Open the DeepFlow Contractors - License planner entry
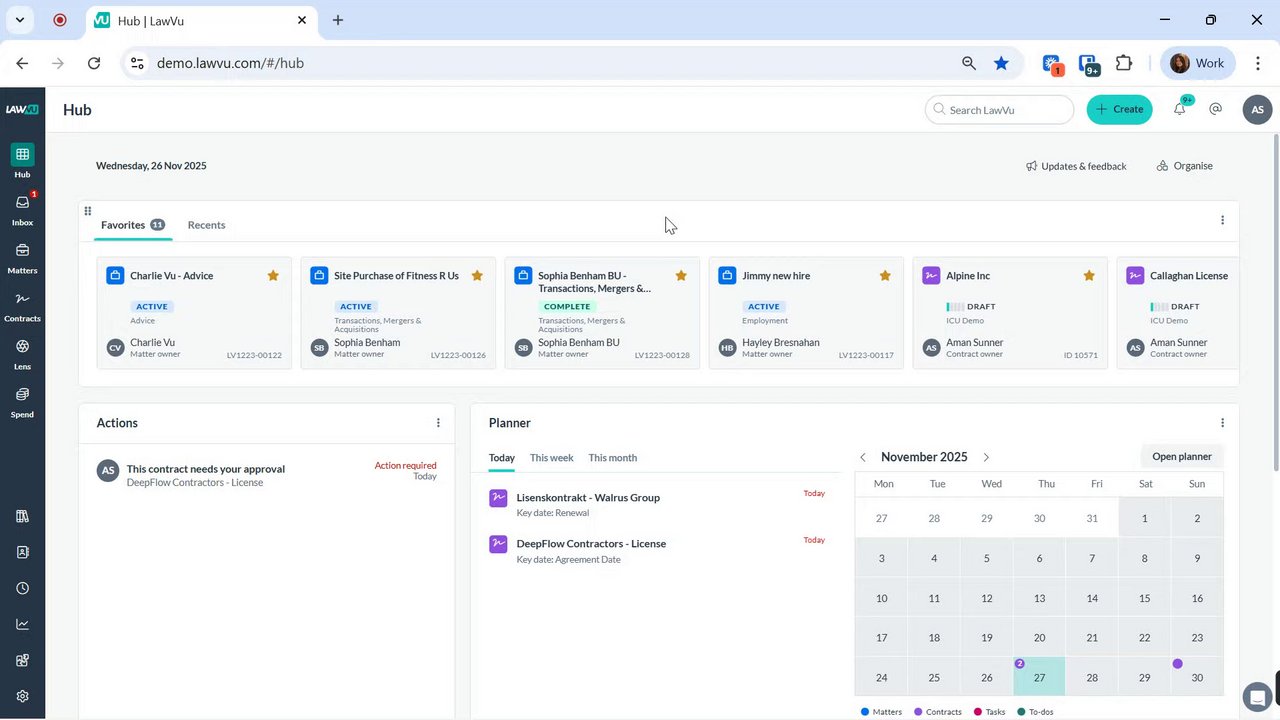Viewport: 1280px width, 720px height. pyautogui.click(x=658, y=550)
